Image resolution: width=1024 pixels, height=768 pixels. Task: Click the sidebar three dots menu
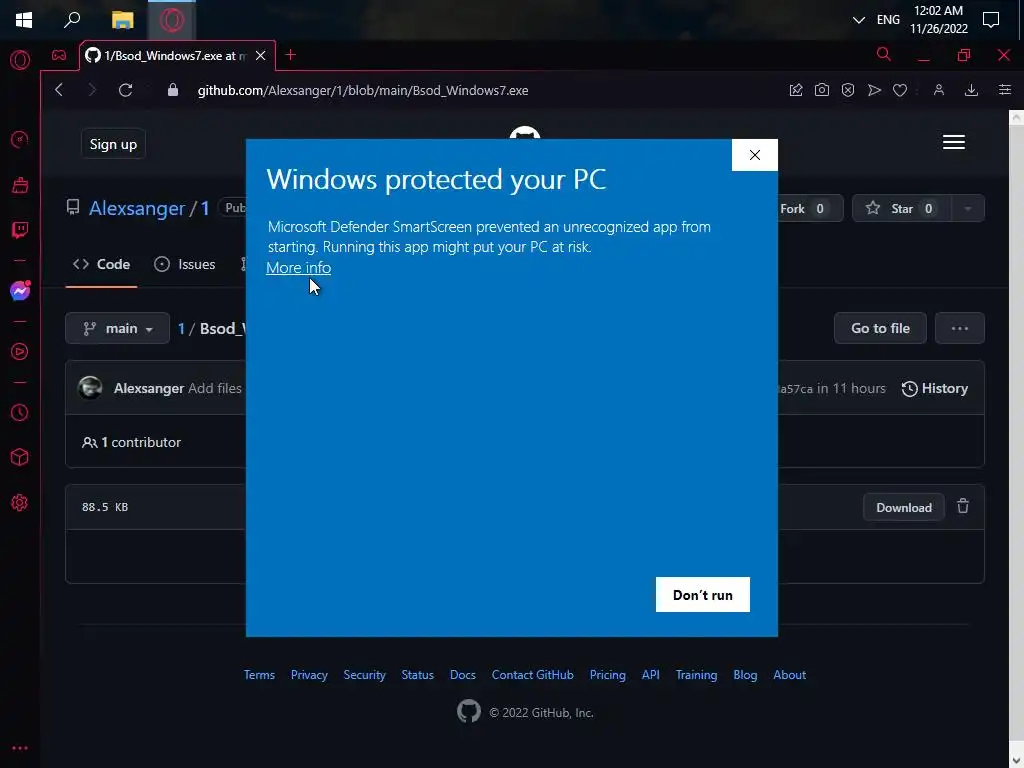coord(20,748)
